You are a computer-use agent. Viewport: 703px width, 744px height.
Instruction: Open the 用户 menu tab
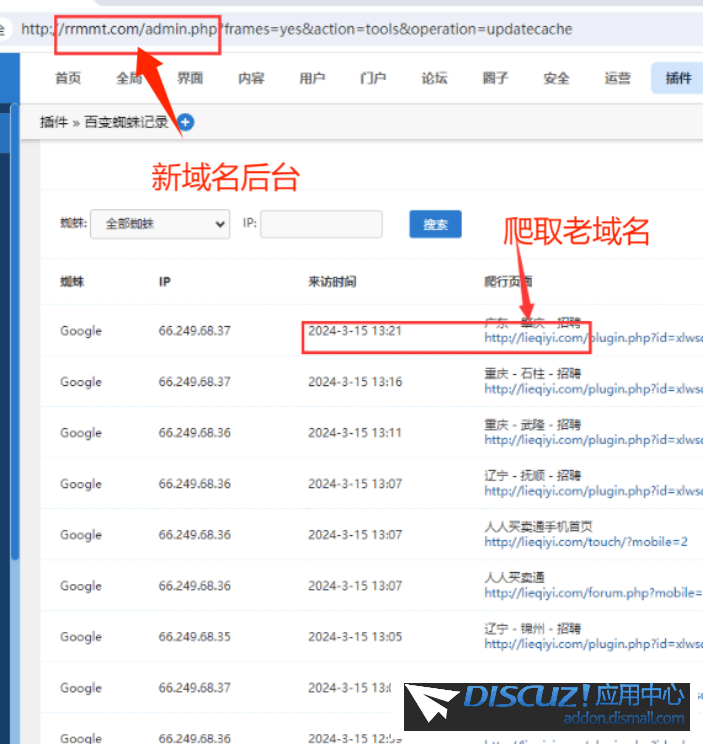(312, 79)
